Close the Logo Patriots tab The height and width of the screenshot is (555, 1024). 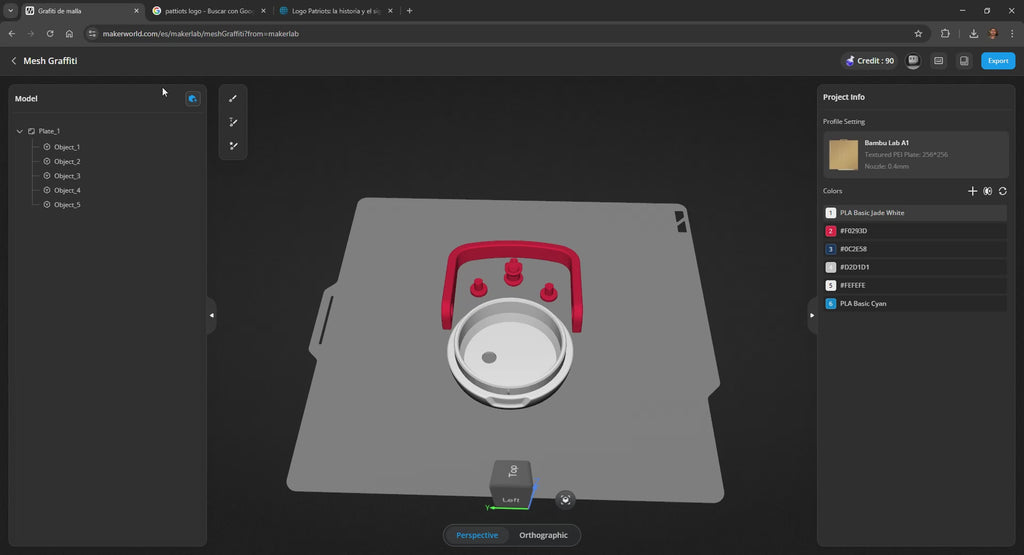pyautogui.click(x=391, y=10)
